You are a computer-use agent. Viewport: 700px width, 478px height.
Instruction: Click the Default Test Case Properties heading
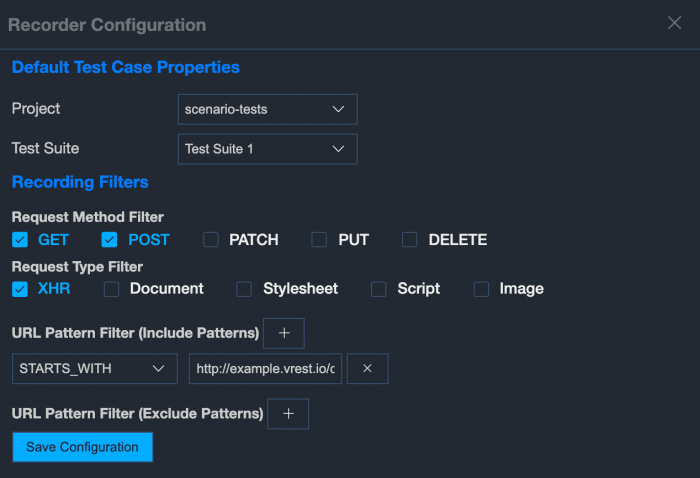126,67
